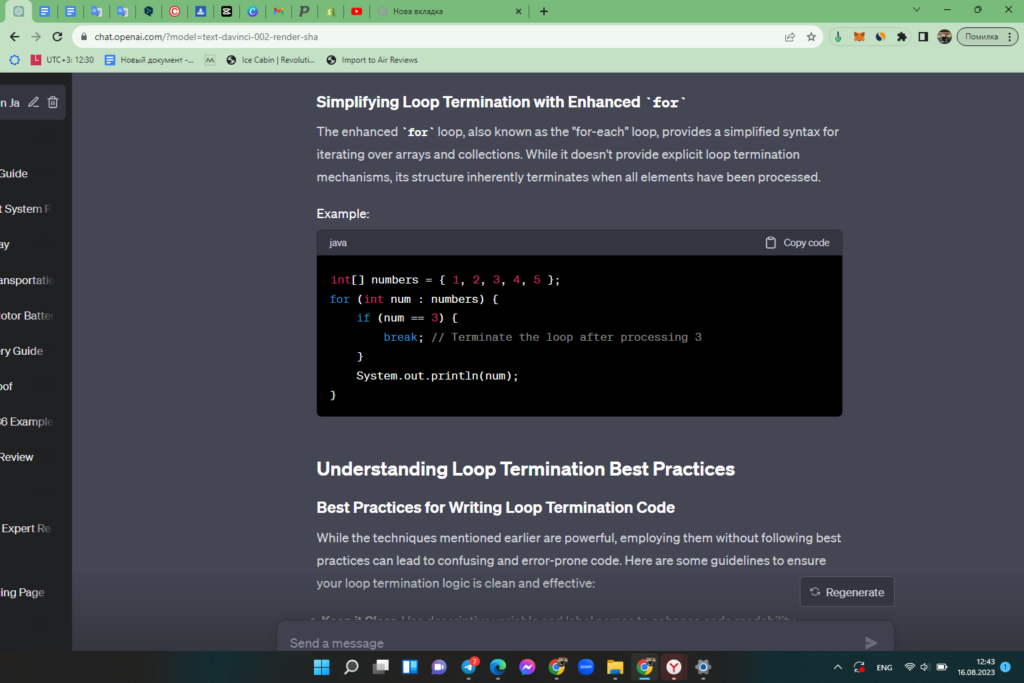
Task: Bookmark this page with the star icon
Action: tap(811, 37)
